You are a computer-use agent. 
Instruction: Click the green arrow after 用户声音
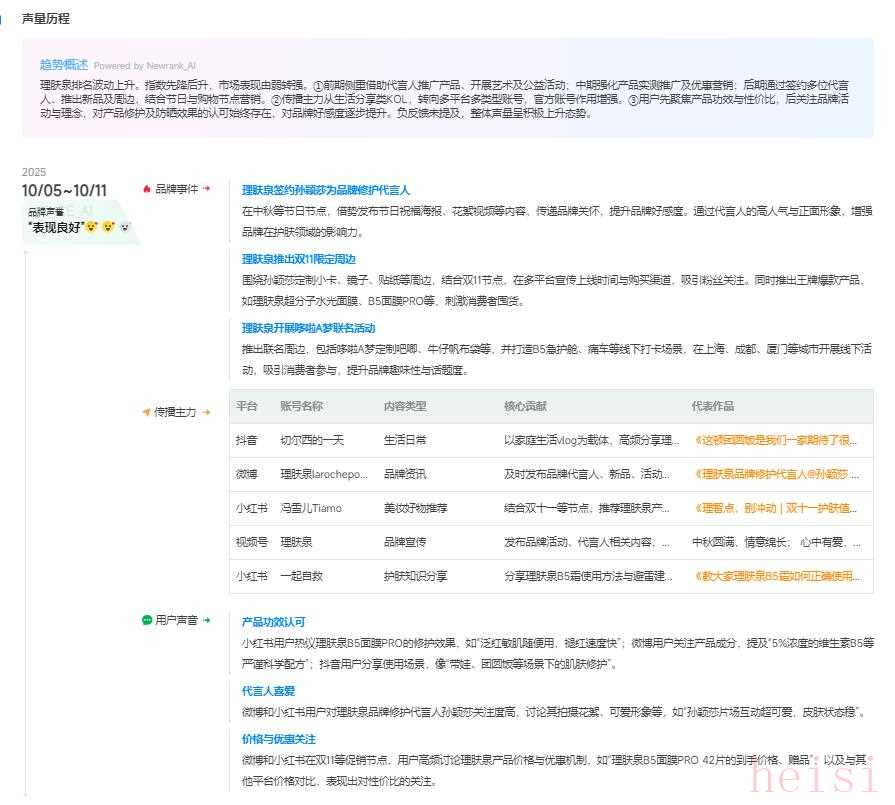tap(207, 620)
